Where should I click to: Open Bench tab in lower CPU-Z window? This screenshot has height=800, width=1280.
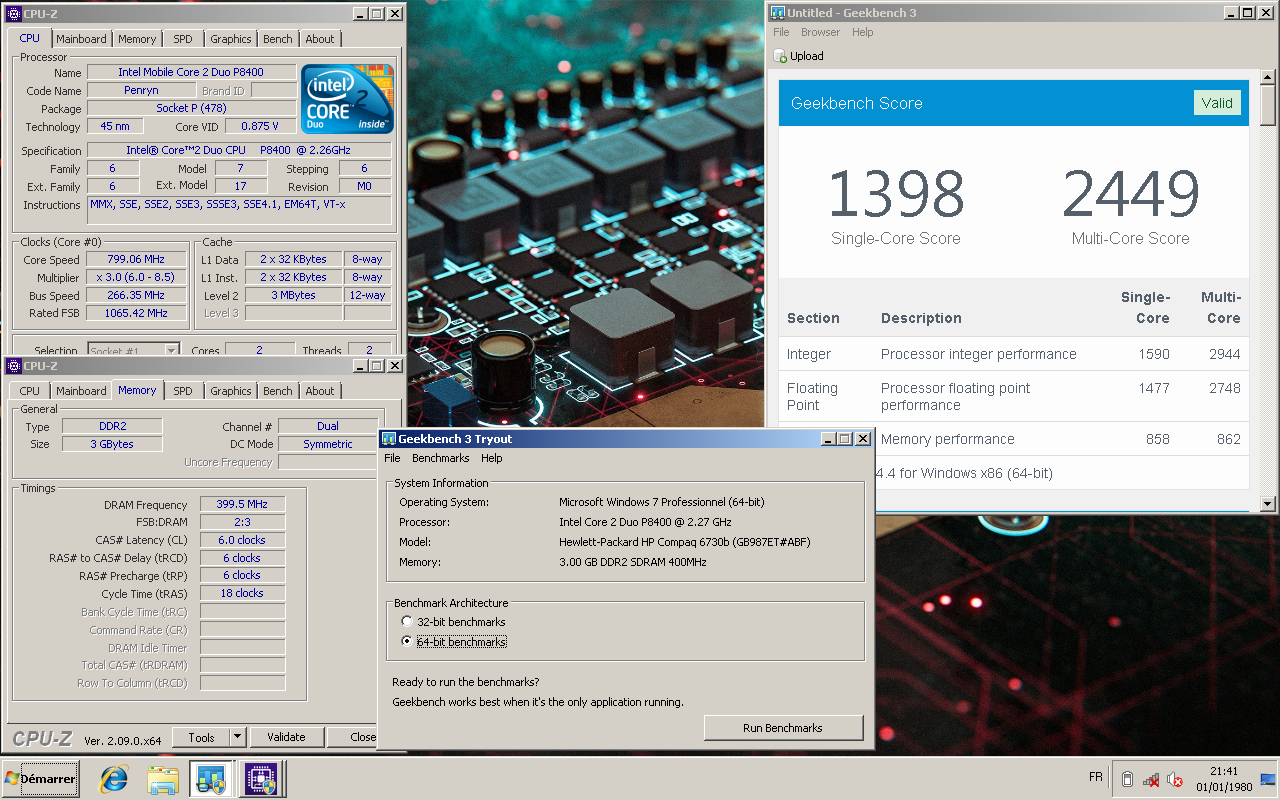(x=278, y=391)
